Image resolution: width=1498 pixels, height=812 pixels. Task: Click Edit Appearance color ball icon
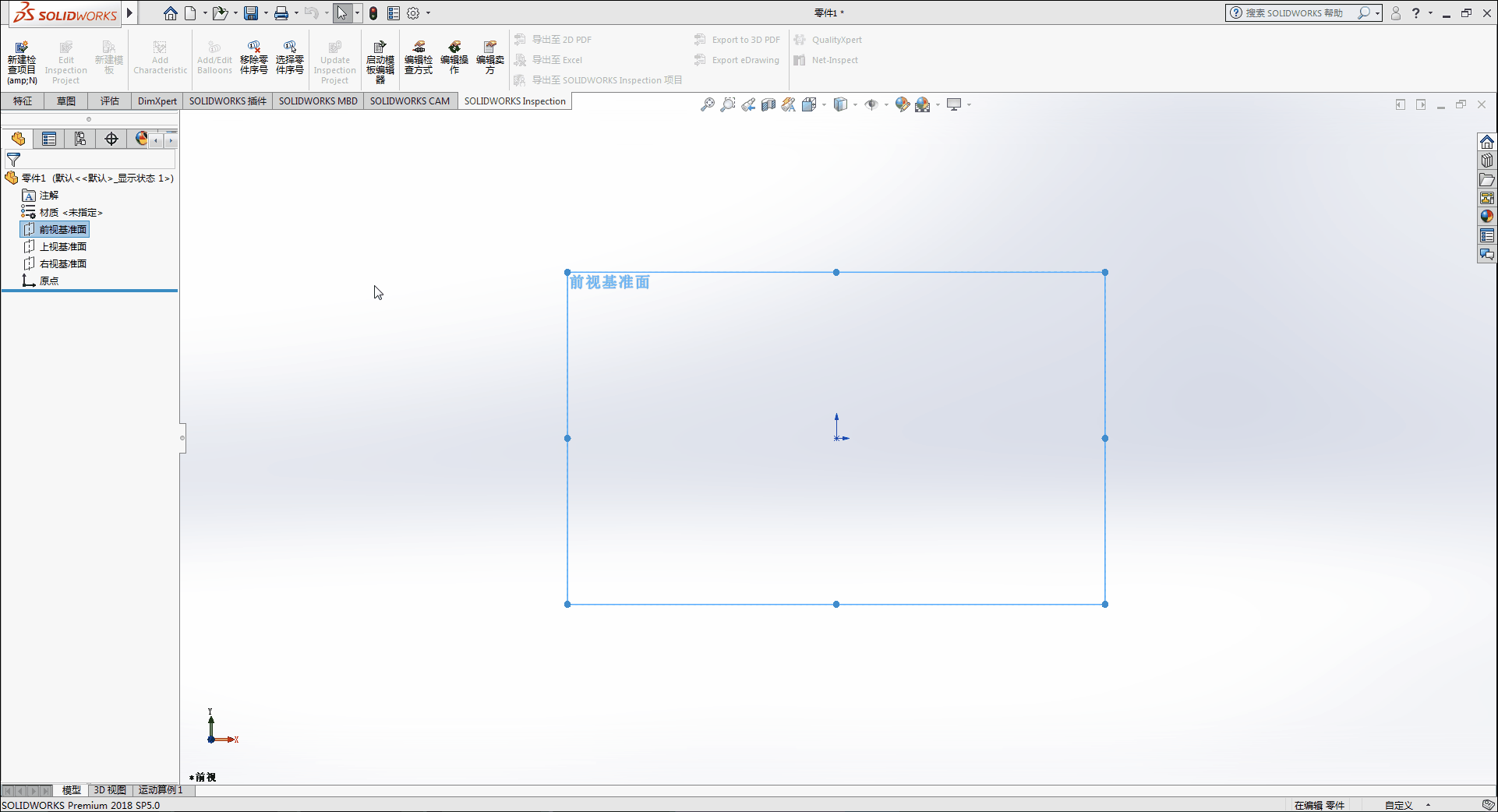[x=903, y=104]
